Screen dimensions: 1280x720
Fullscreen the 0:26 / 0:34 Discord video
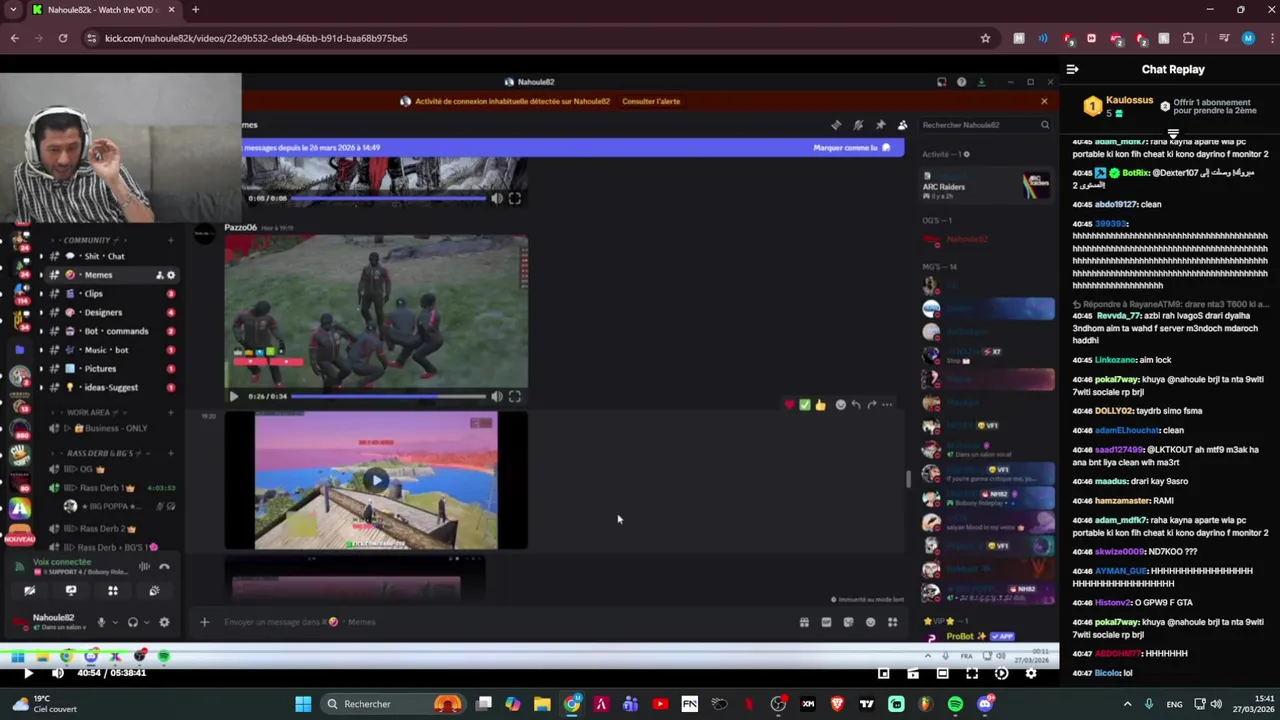tap(514, 397)
